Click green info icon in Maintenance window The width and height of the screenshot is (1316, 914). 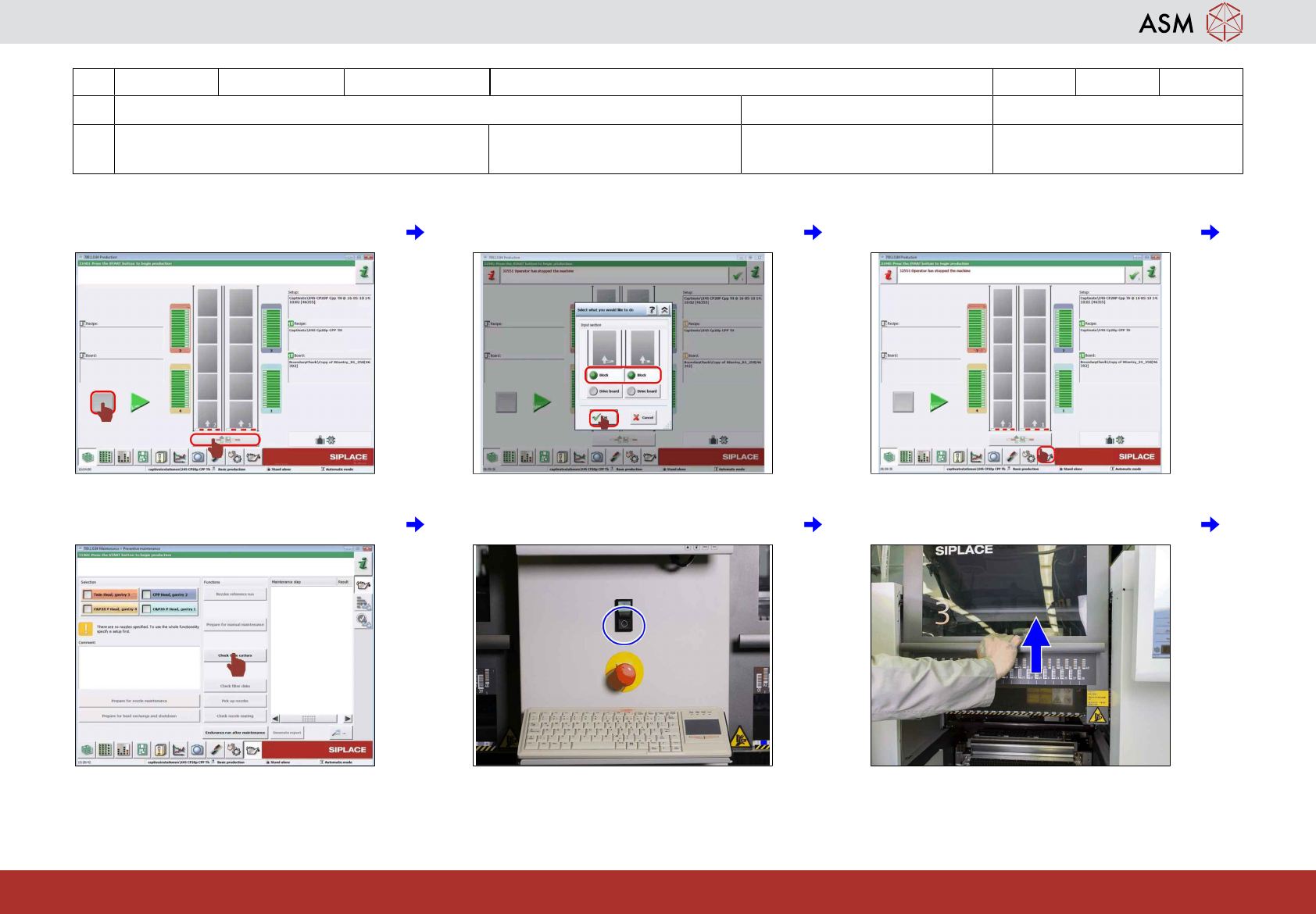coord(363,564)
